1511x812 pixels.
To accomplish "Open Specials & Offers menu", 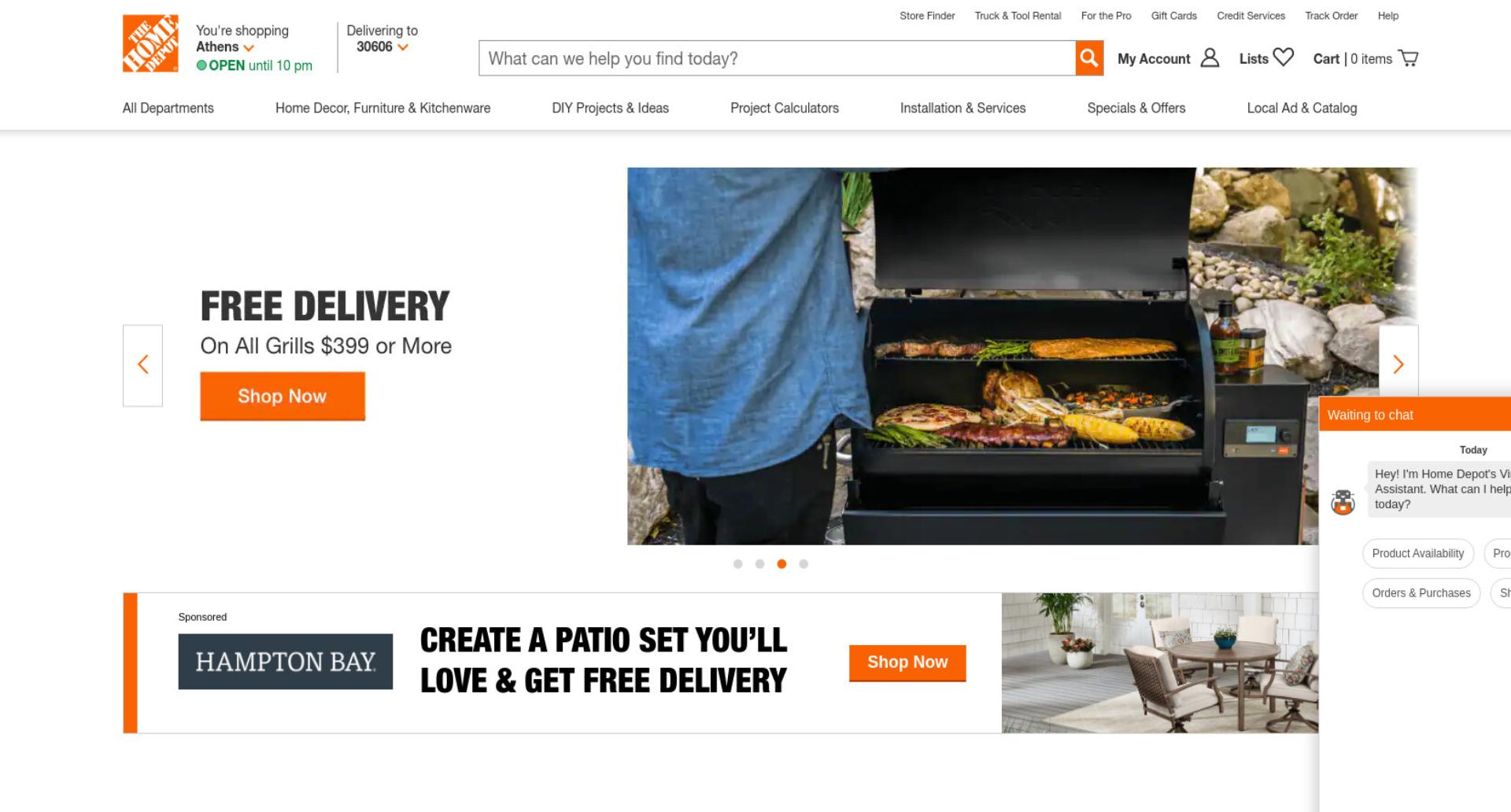I will point(1136,108).
